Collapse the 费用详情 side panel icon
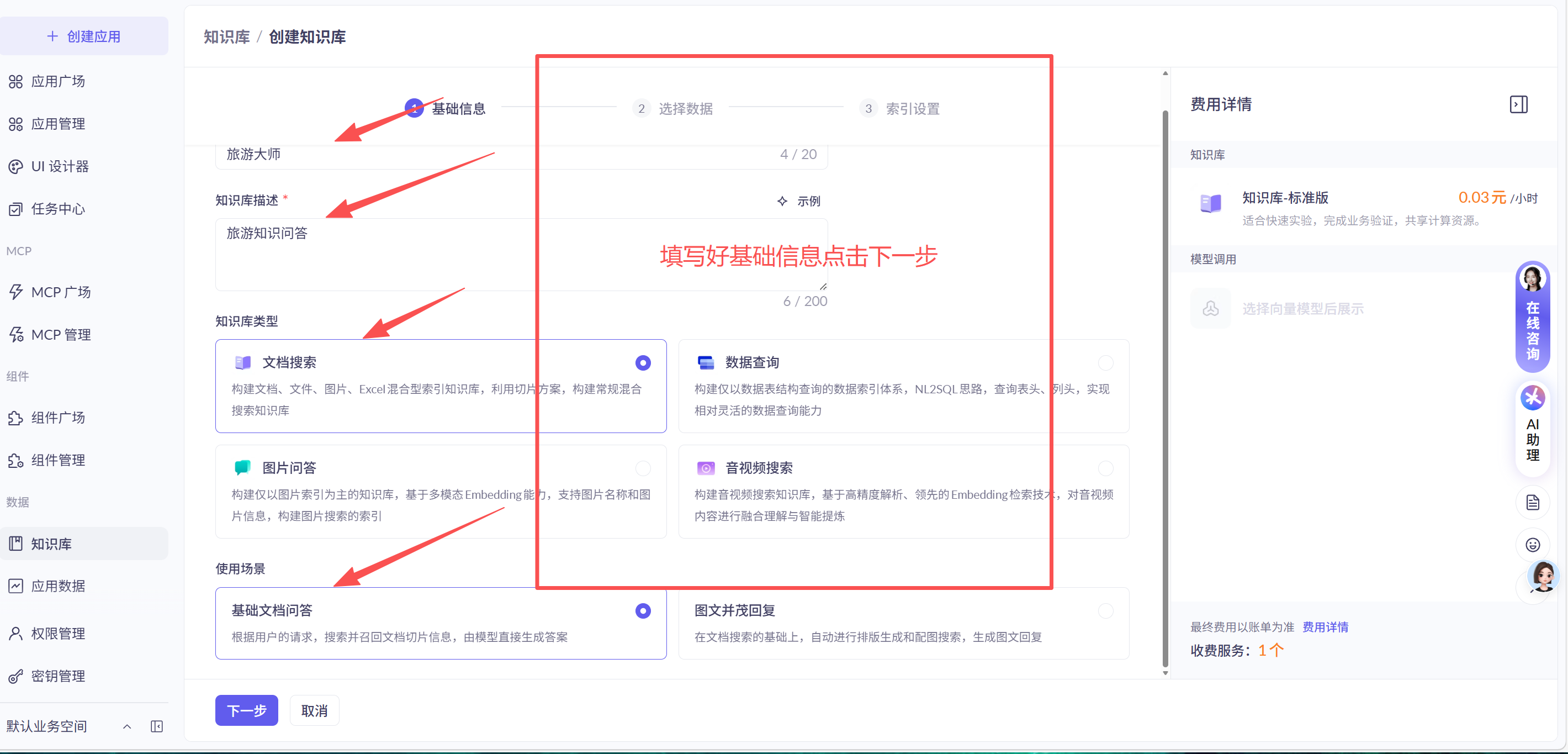Image resolution: width=1568 pixels, height=754 pixels. pos(1518,104)
